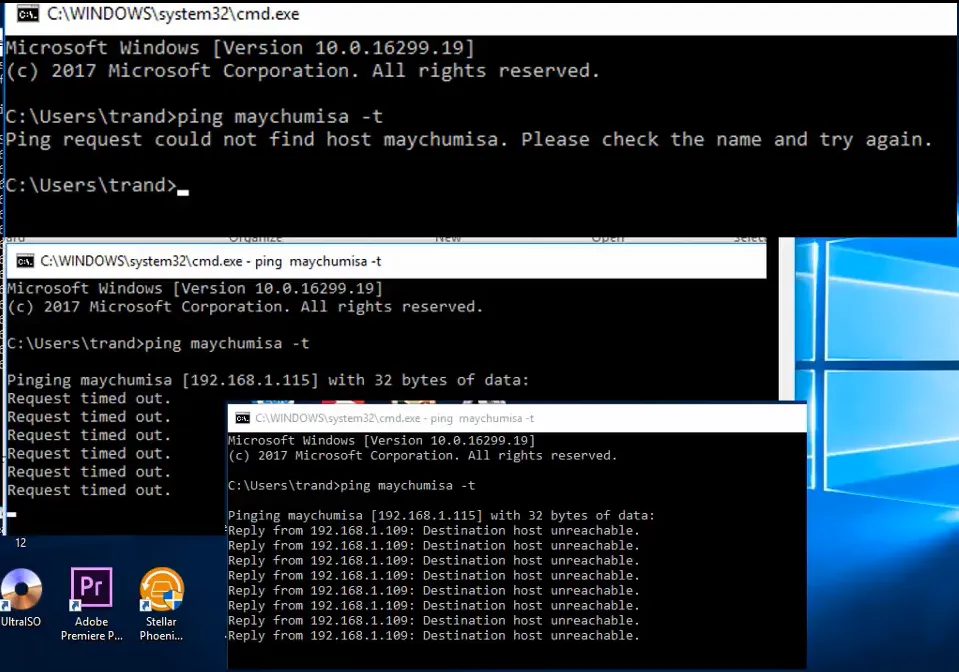Screen dimensions: 959x672
Task: Click the desktop item labeled 12
Action: [20, 543]
